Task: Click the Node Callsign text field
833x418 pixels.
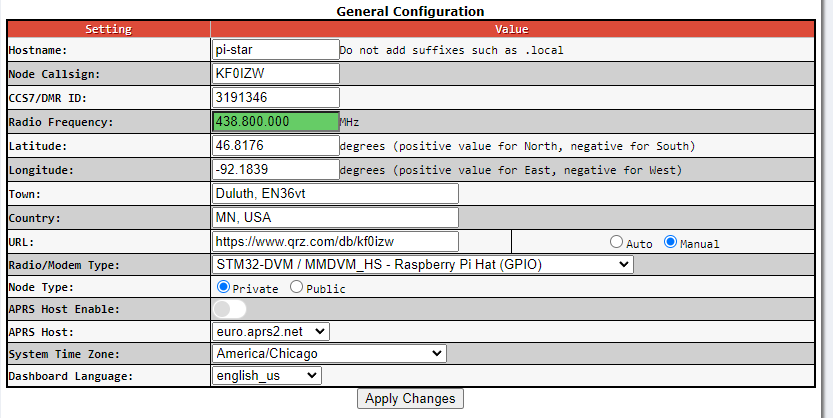Action: (276, 73)
